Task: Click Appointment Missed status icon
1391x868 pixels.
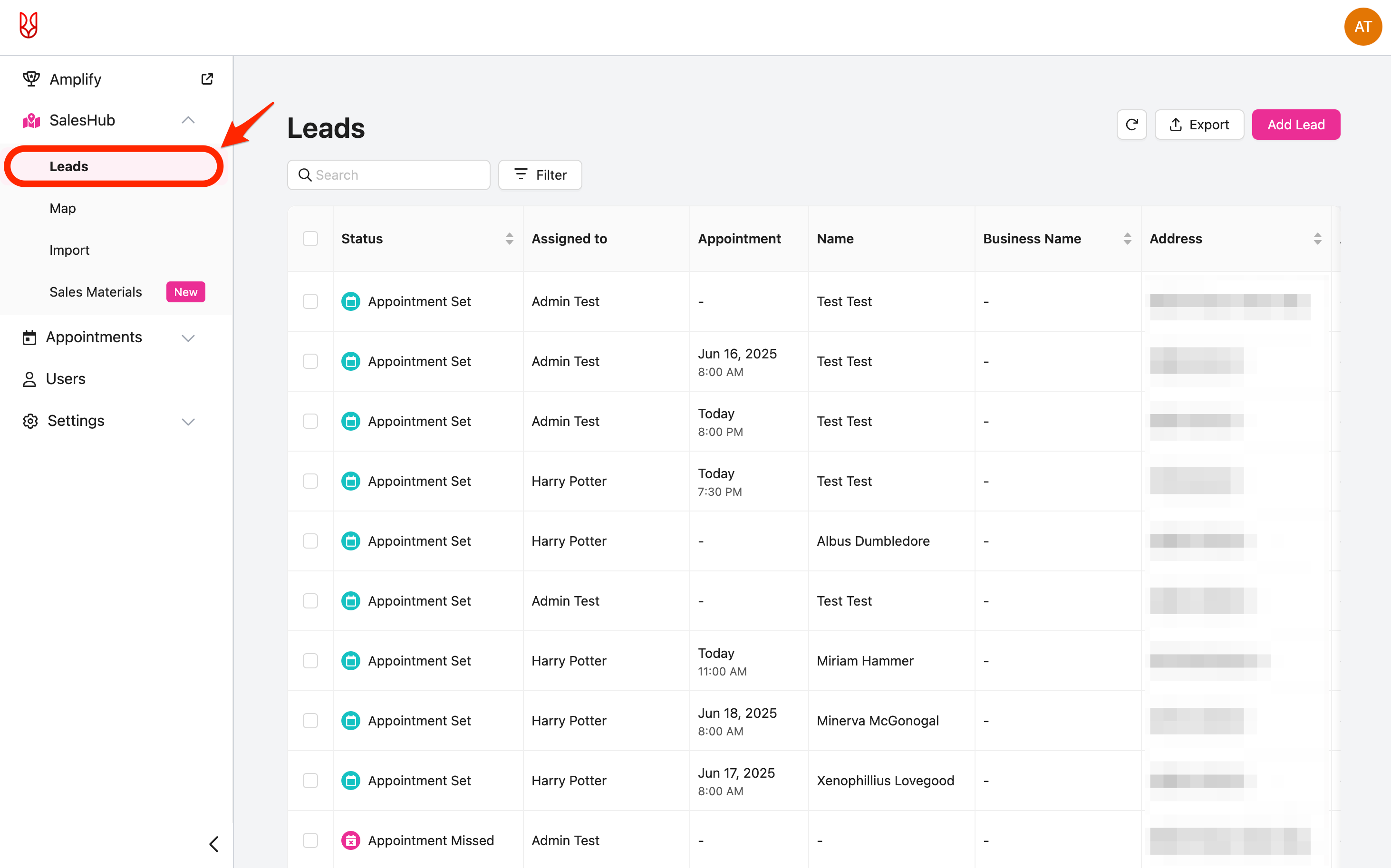Action: (x=351, y=840)
